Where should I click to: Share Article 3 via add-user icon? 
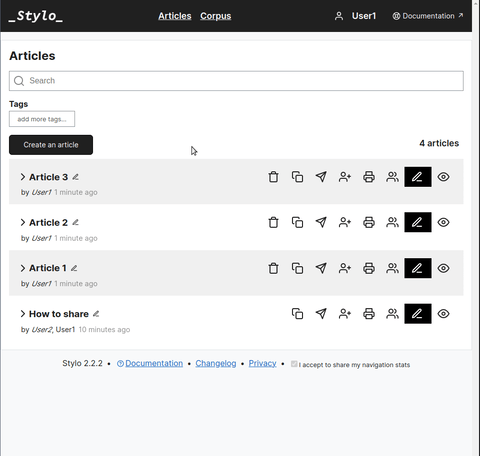tap(345, 177)
